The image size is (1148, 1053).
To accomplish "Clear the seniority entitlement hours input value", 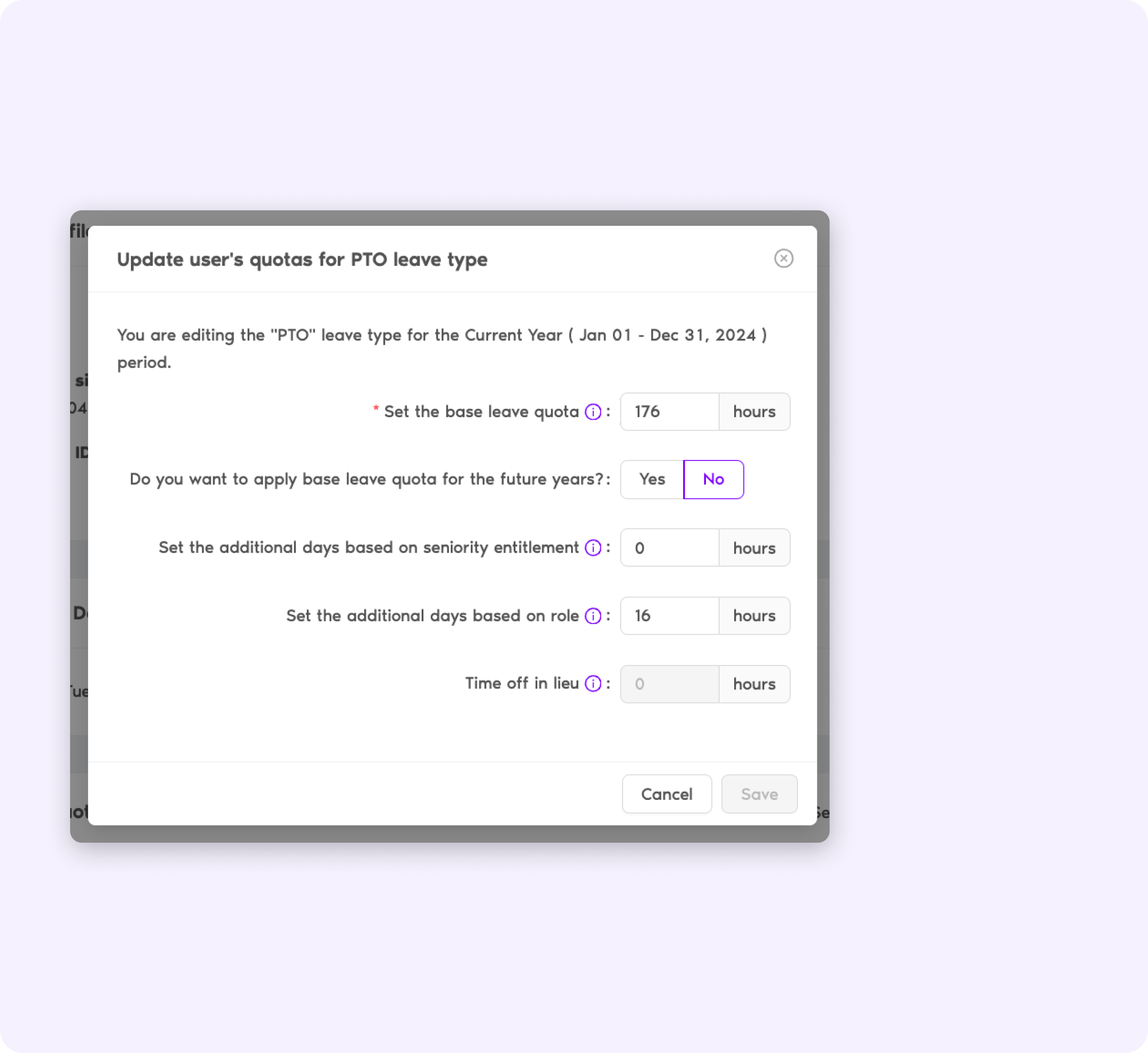I will point(670,548).
